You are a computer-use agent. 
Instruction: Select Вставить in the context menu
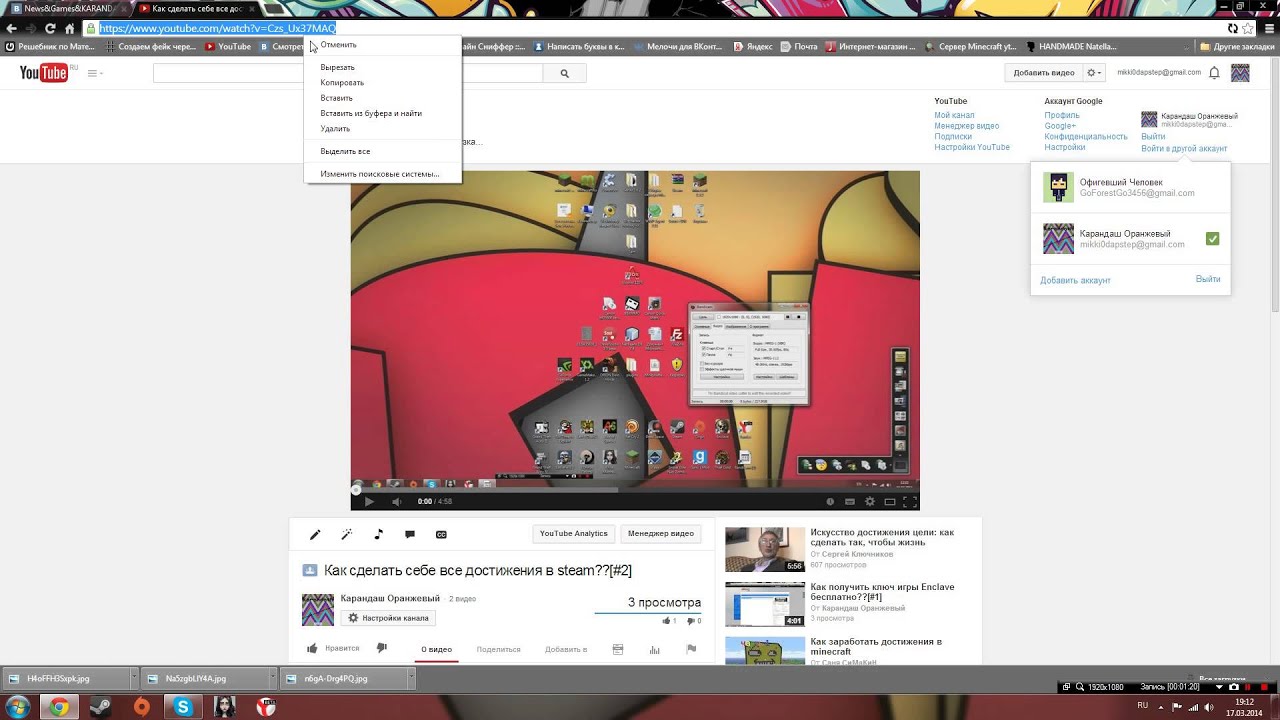337,98
